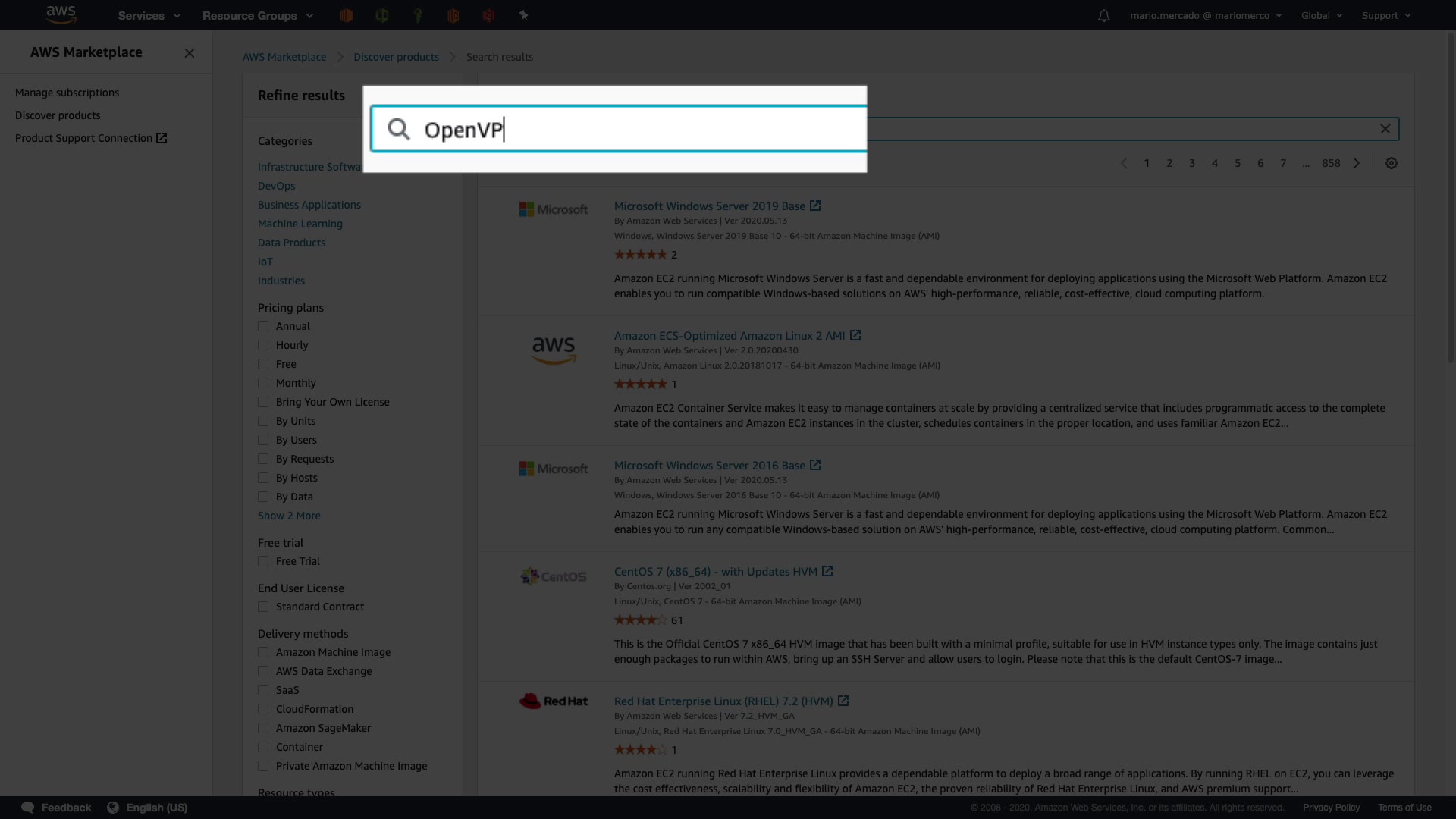Click the Feedback speech bubble icon
This screenshot has width=1456, height=819.
[x=28, y=808]
